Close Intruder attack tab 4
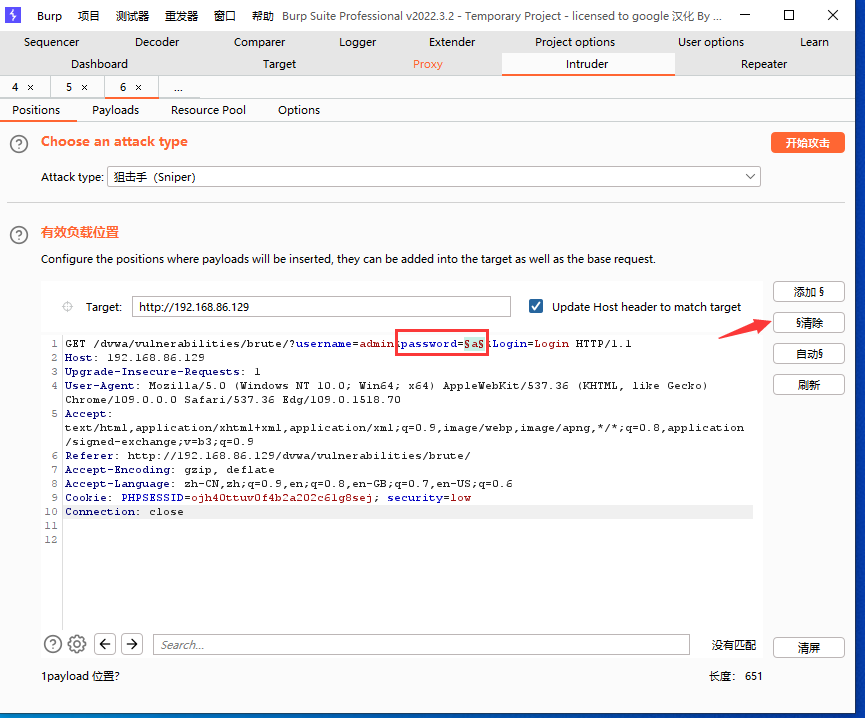The width and height of the screenshot is (865, 718). coord(31,88)
